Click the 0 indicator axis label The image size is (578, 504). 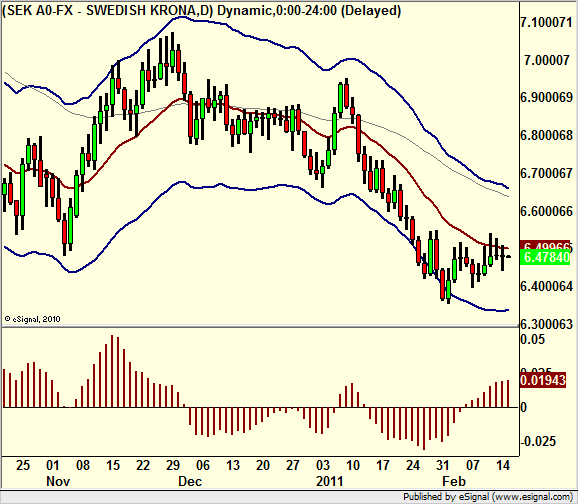[524, 408]
